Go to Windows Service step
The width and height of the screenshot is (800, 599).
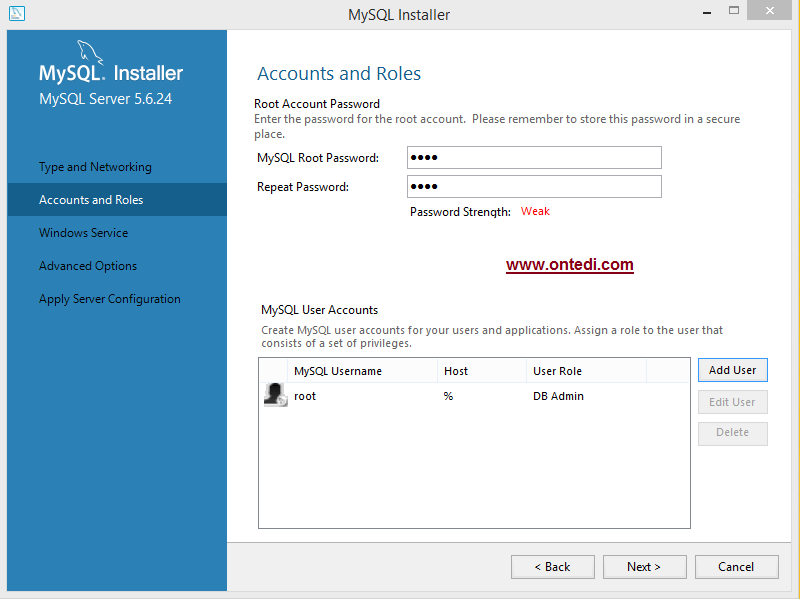point(84,233)
